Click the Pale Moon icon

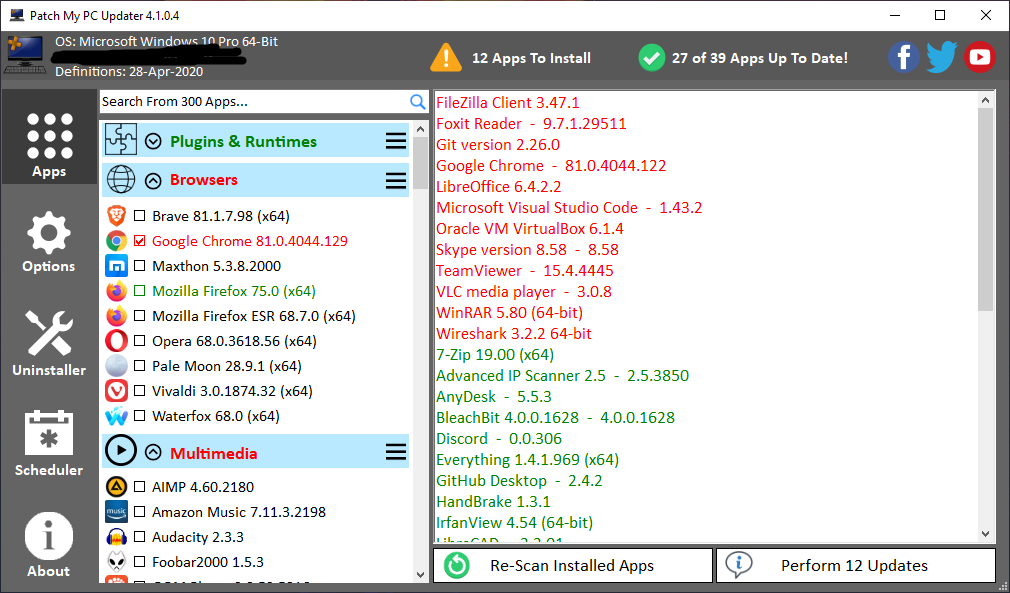click(x=117, y=366)
